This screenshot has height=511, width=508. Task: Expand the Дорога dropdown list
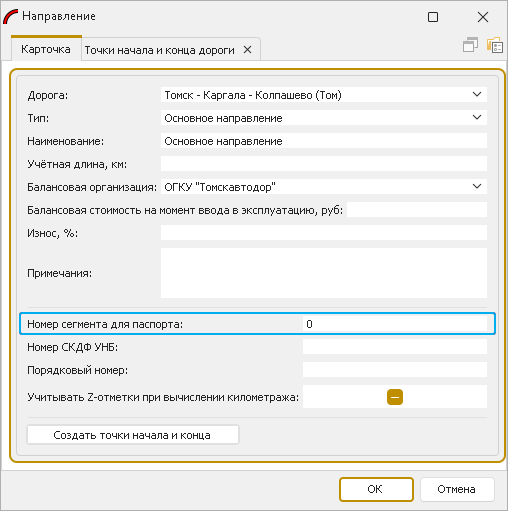[477, 94]
